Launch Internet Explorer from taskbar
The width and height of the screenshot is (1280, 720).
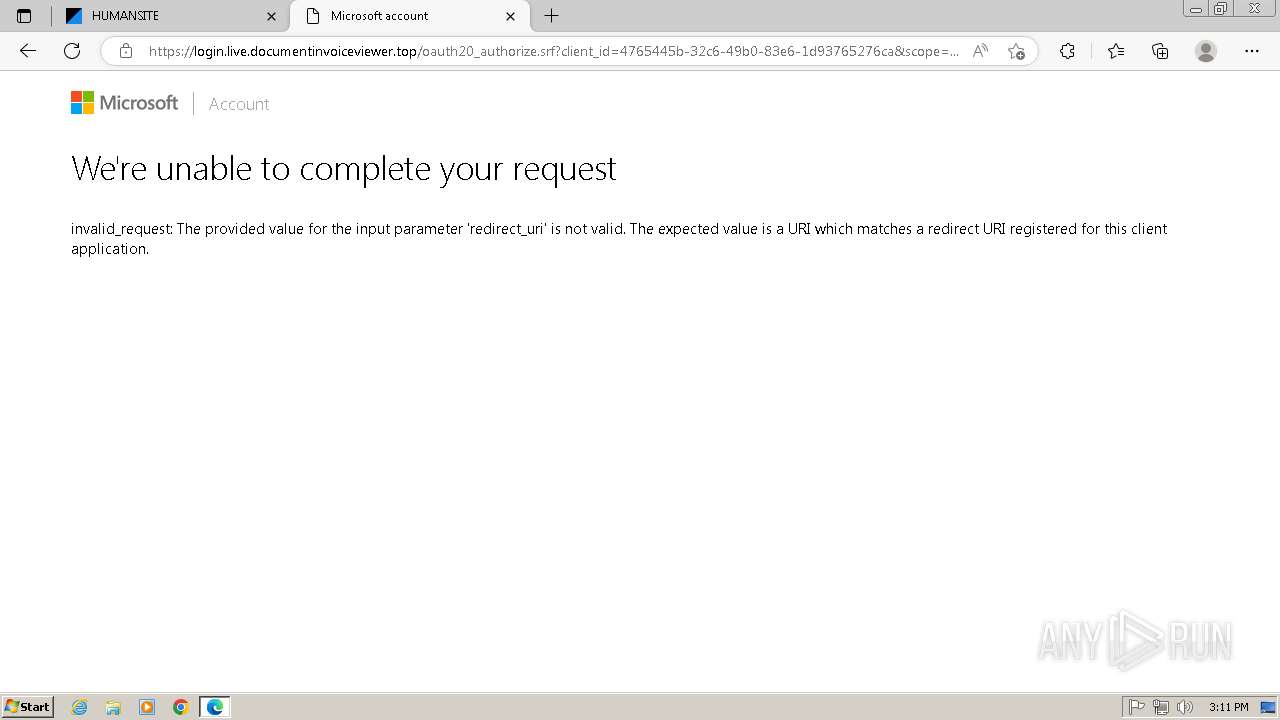(x=80, y=707)
